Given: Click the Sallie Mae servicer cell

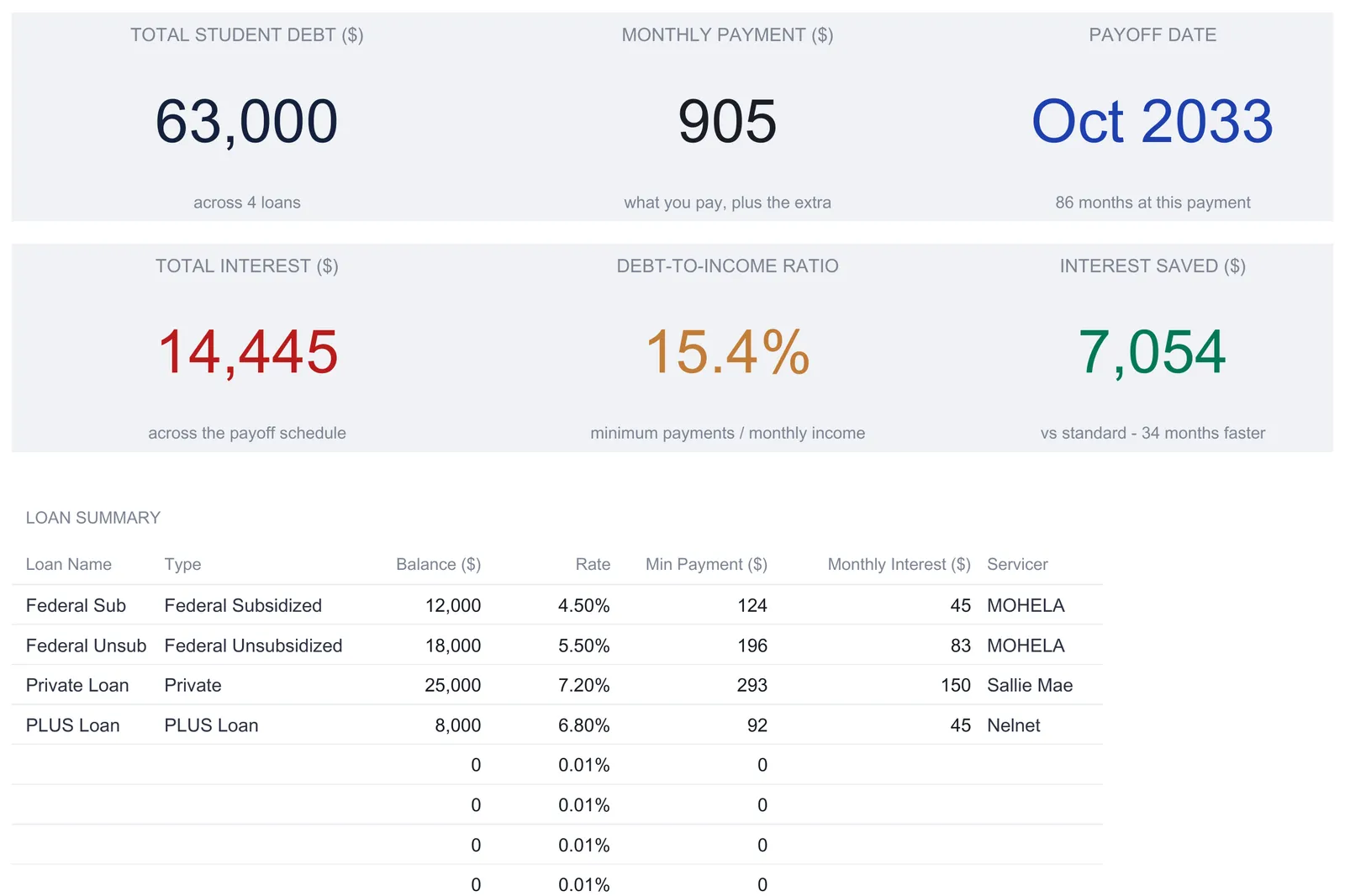Looking at the screenshot, I should coord(1030,685).
